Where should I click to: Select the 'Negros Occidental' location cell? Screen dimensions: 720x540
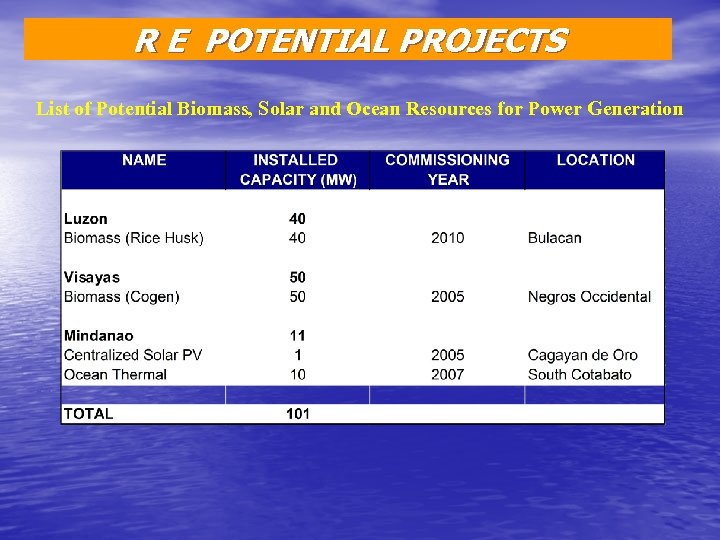tap(590, 297)
